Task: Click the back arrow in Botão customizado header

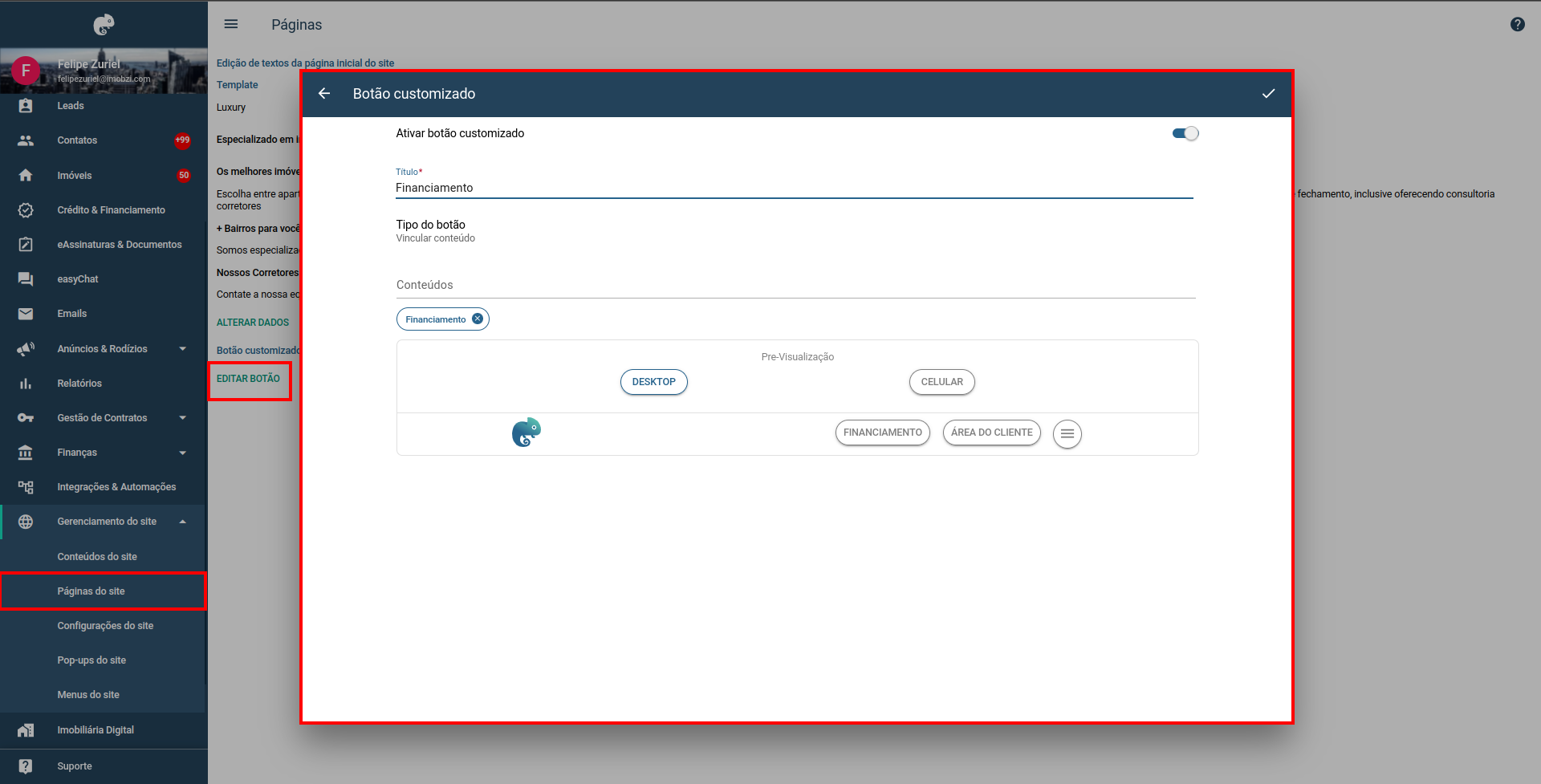Action: tap(324, 94)
